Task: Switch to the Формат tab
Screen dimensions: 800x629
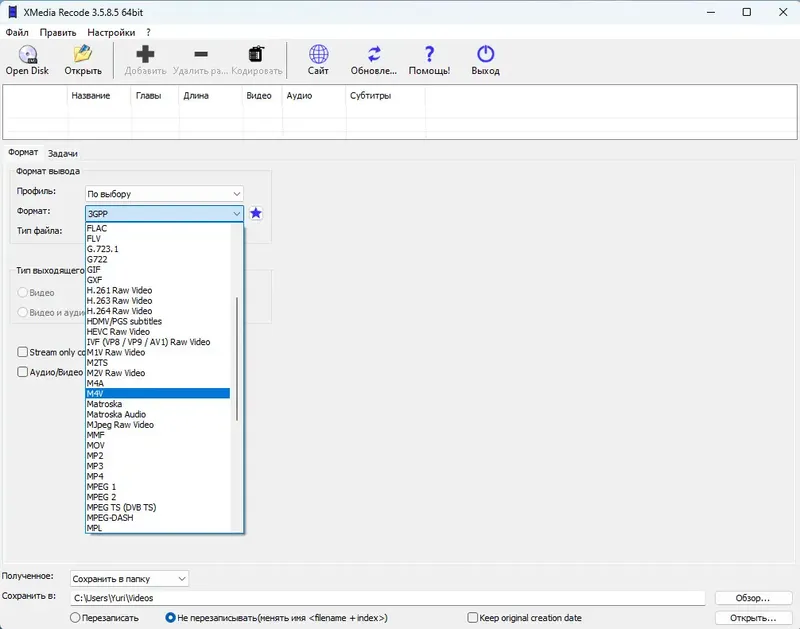Action: [x=23, y=152]
